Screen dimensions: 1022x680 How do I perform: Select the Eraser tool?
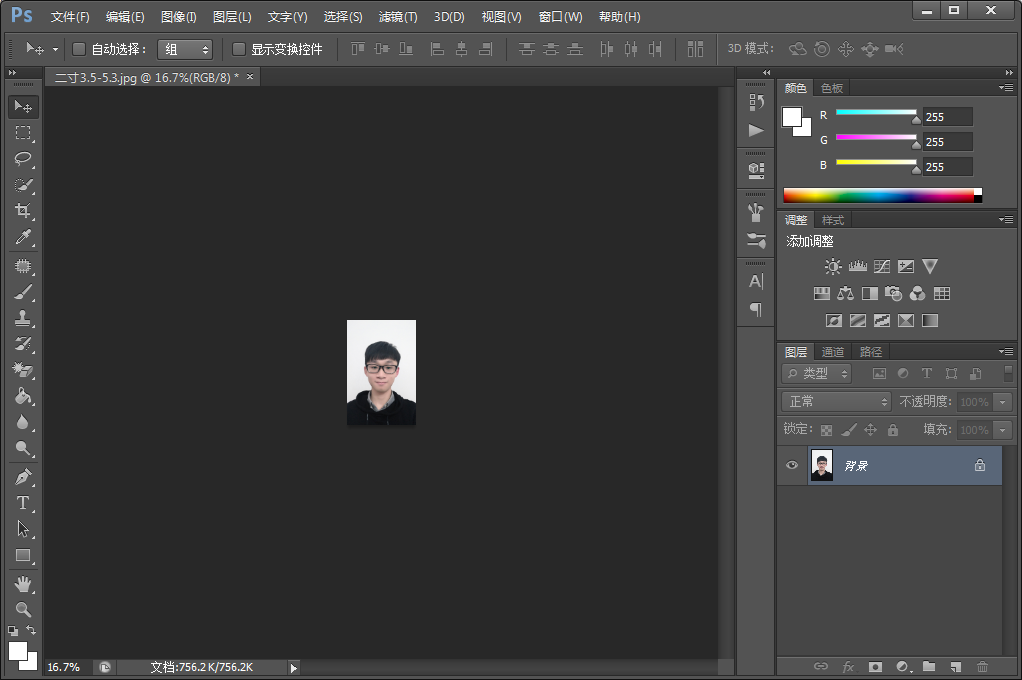[23, 370]
